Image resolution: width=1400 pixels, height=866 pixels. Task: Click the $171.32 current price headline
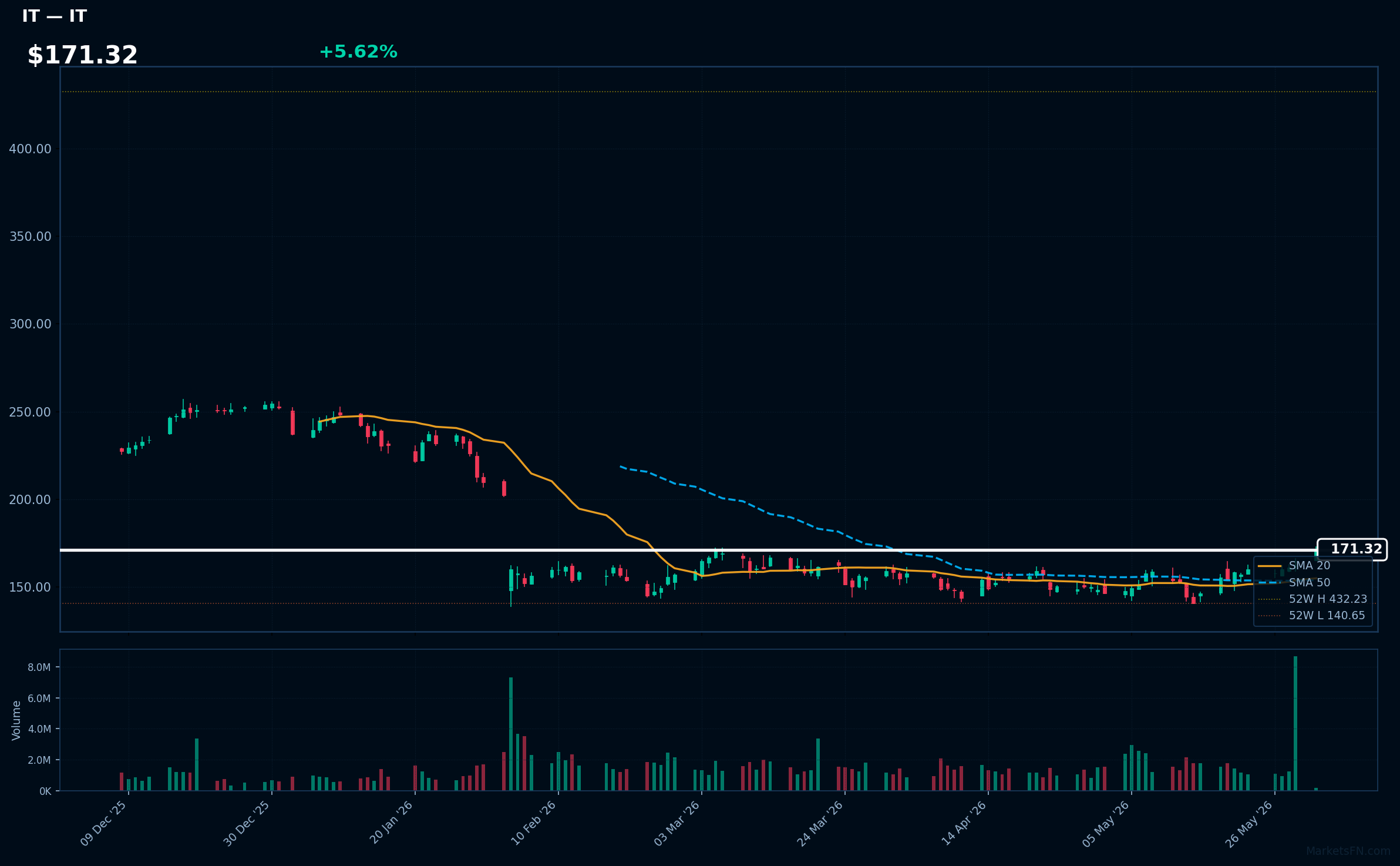pos(82,55)
